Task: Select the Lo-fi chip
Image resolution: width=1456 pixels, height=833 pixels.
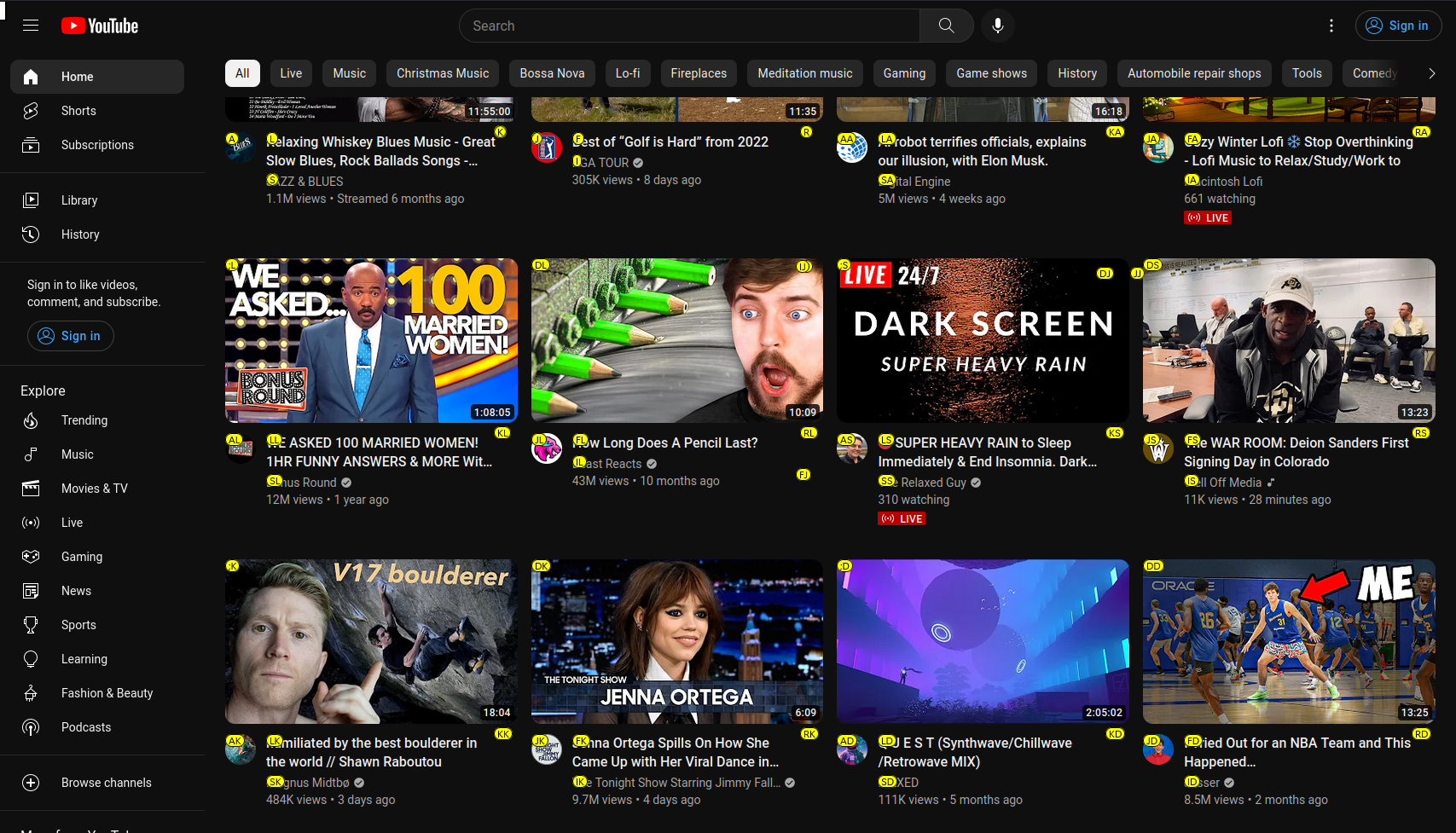Action: pos(628,73)
